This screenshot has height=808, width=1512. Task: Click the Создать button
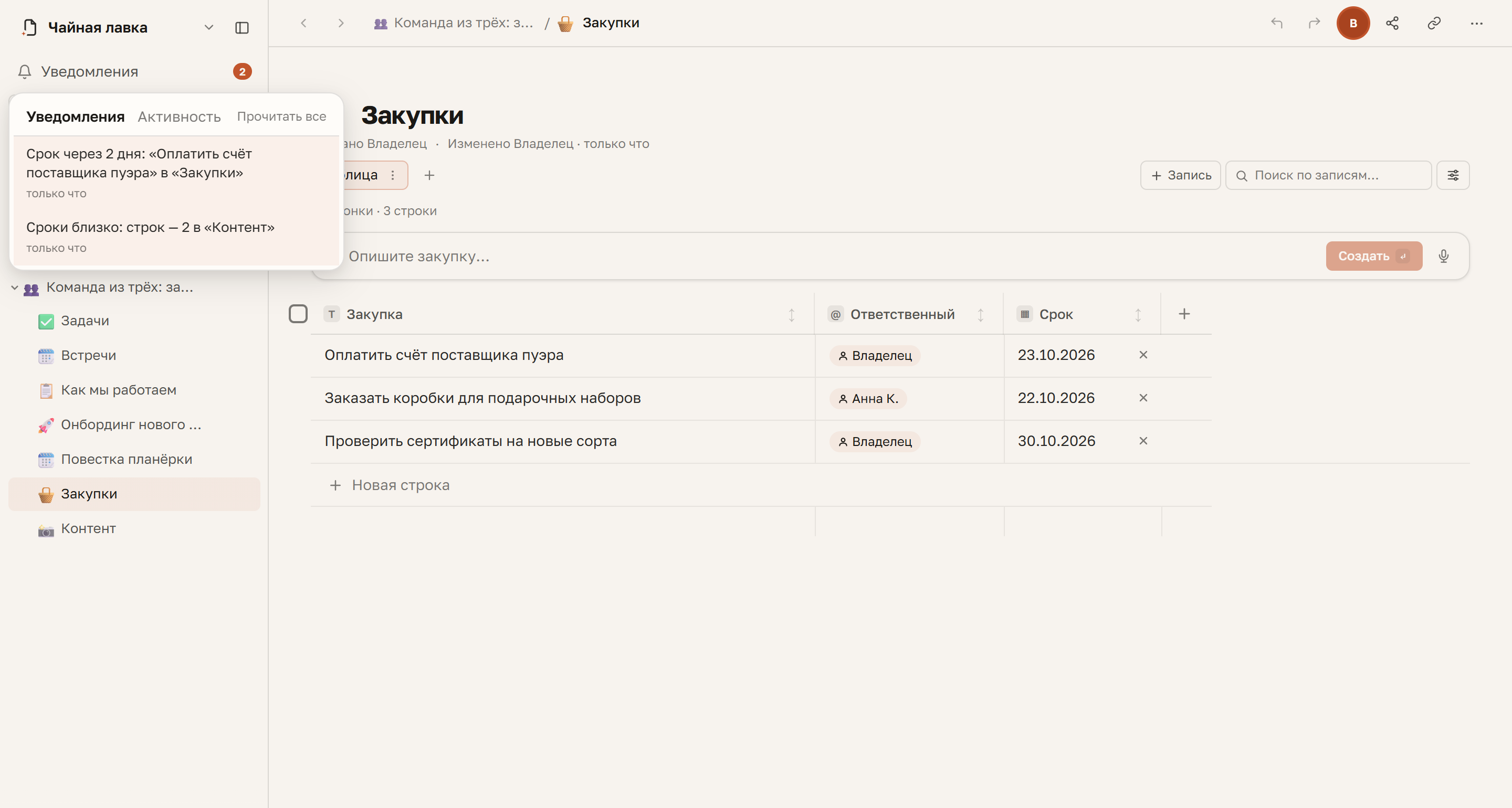coord(1373,256)
